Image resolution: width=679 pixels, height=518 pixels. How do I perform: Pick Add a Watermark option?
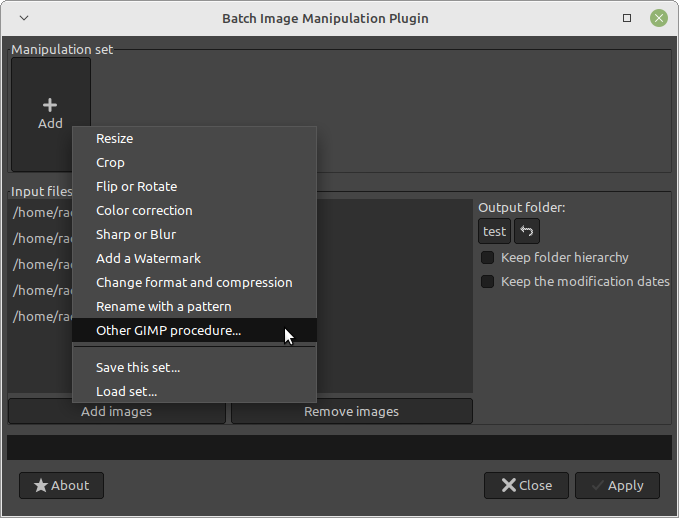pos(194,259)
